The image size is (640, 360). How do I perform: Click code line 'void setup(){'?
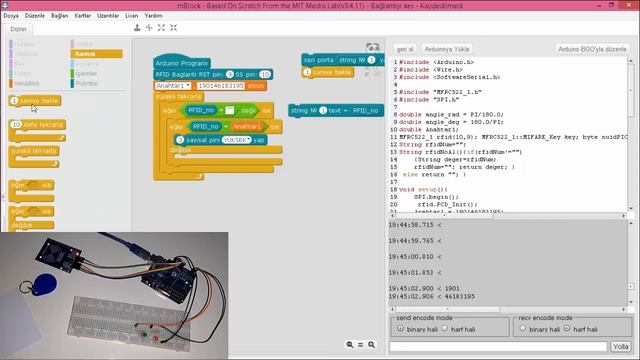(423, 189)
